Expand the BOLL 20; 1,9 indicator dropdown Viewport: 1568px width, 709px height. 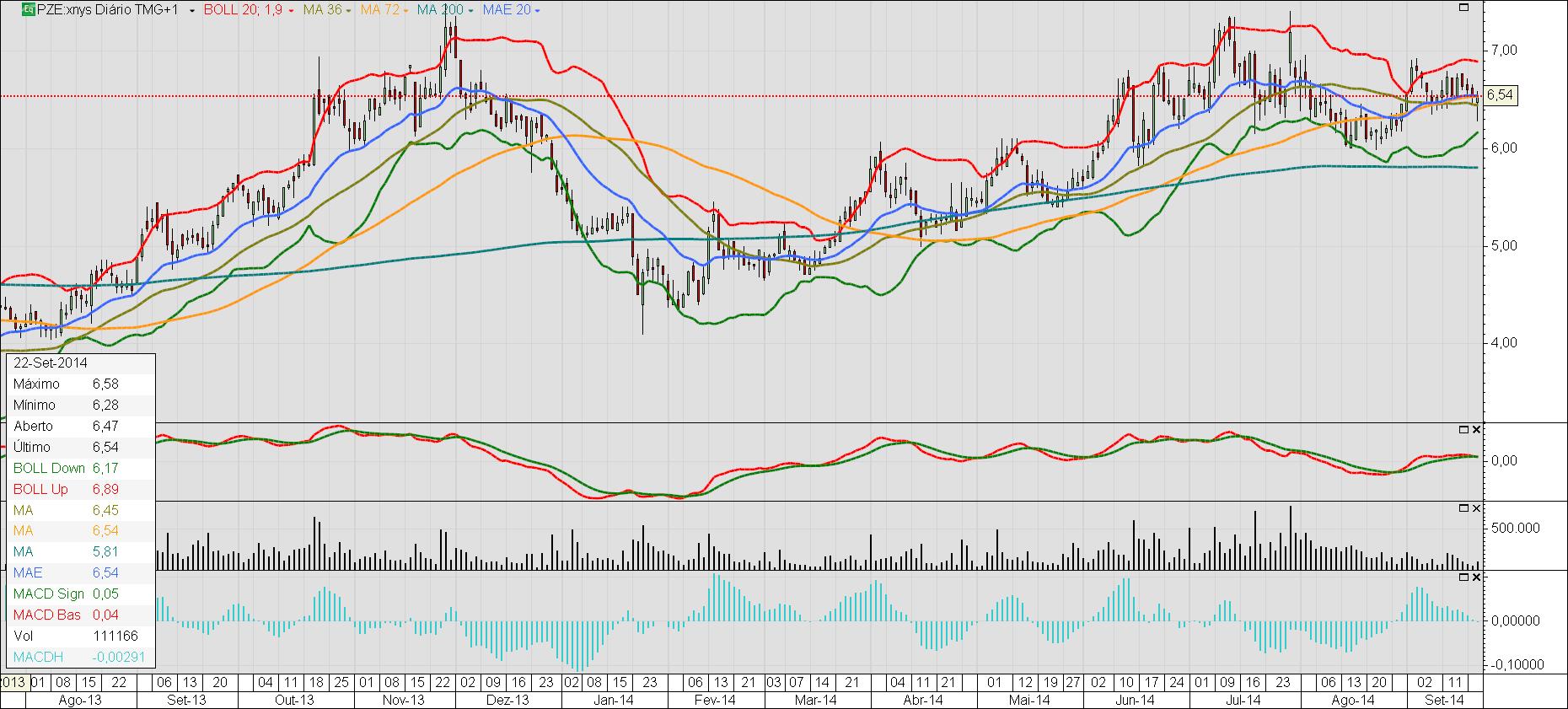tap(291, 11)
